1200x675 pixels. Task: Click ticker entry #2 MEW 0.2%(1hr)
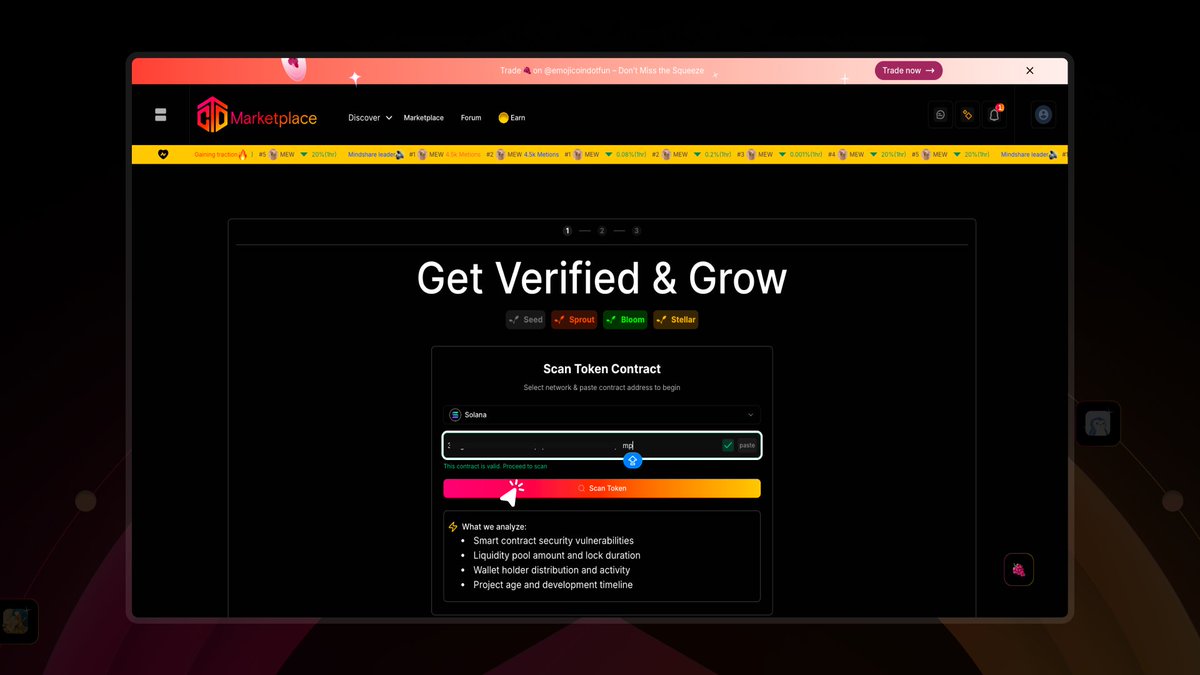[x=692, y=155]
